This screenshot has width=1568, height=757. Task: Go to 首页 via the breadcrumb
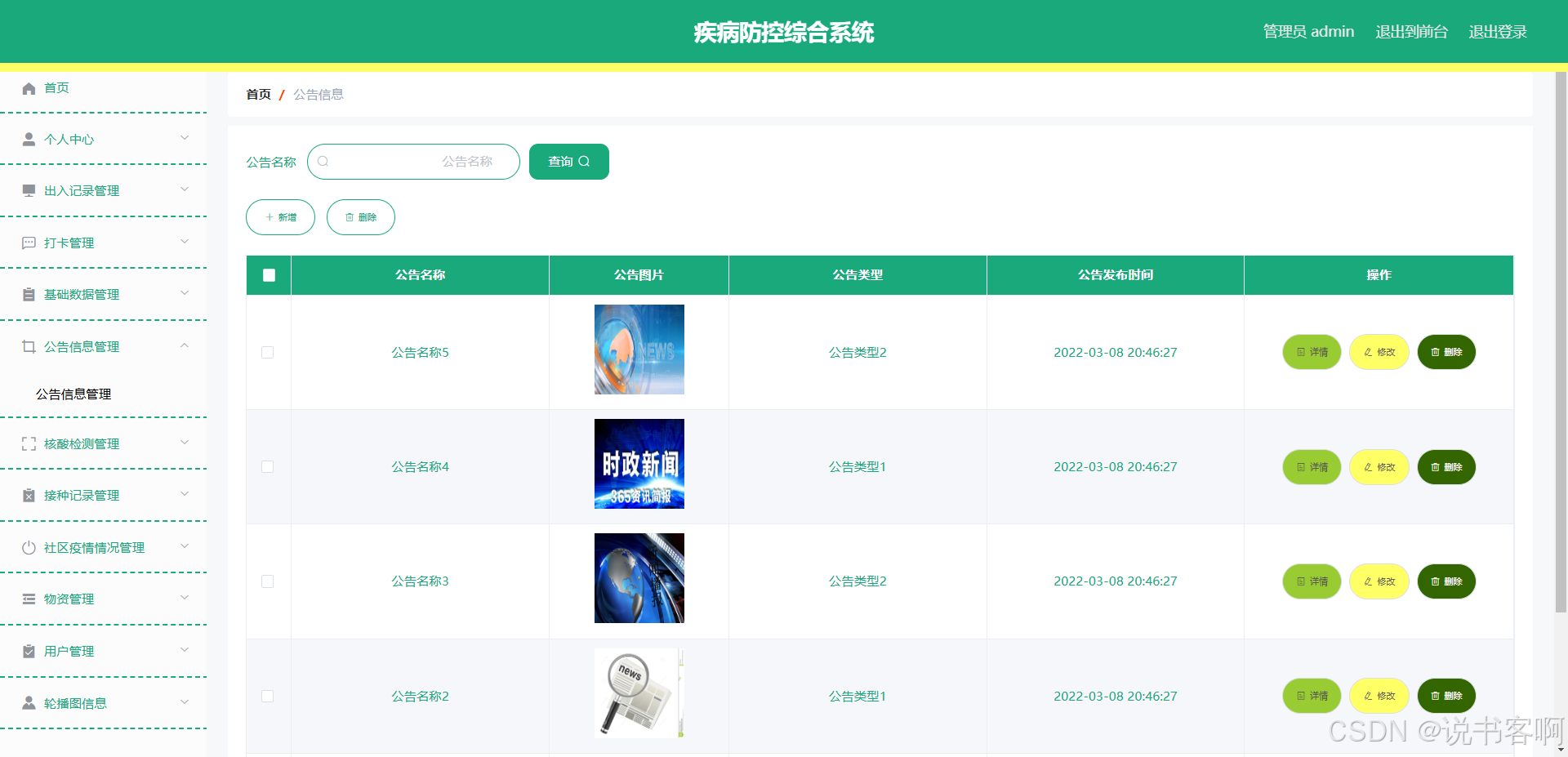point(259,95)
